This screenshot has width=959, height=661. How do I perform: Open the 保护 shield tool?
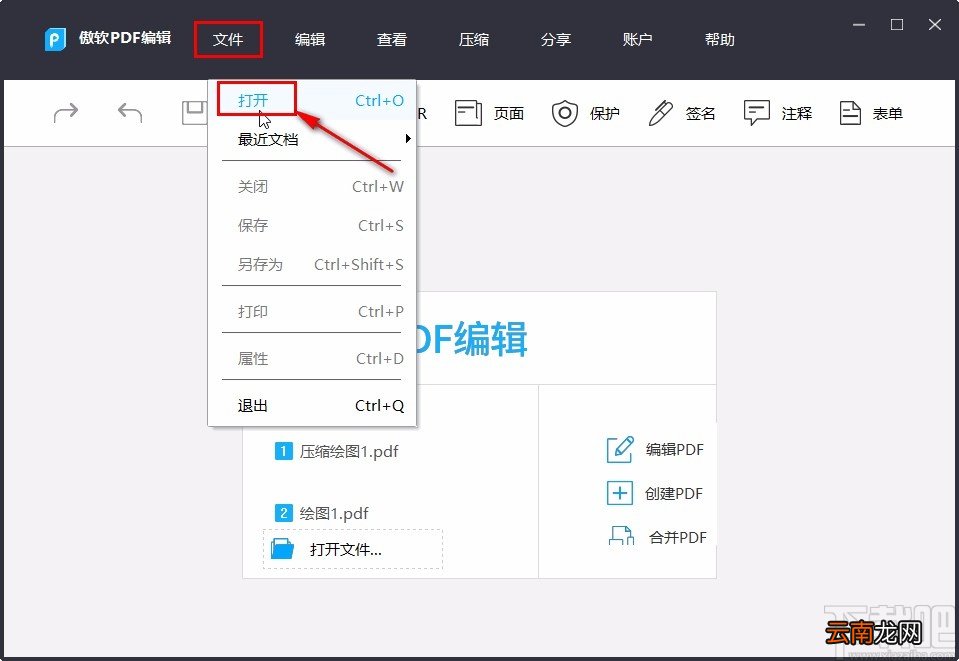click(586, 114)
